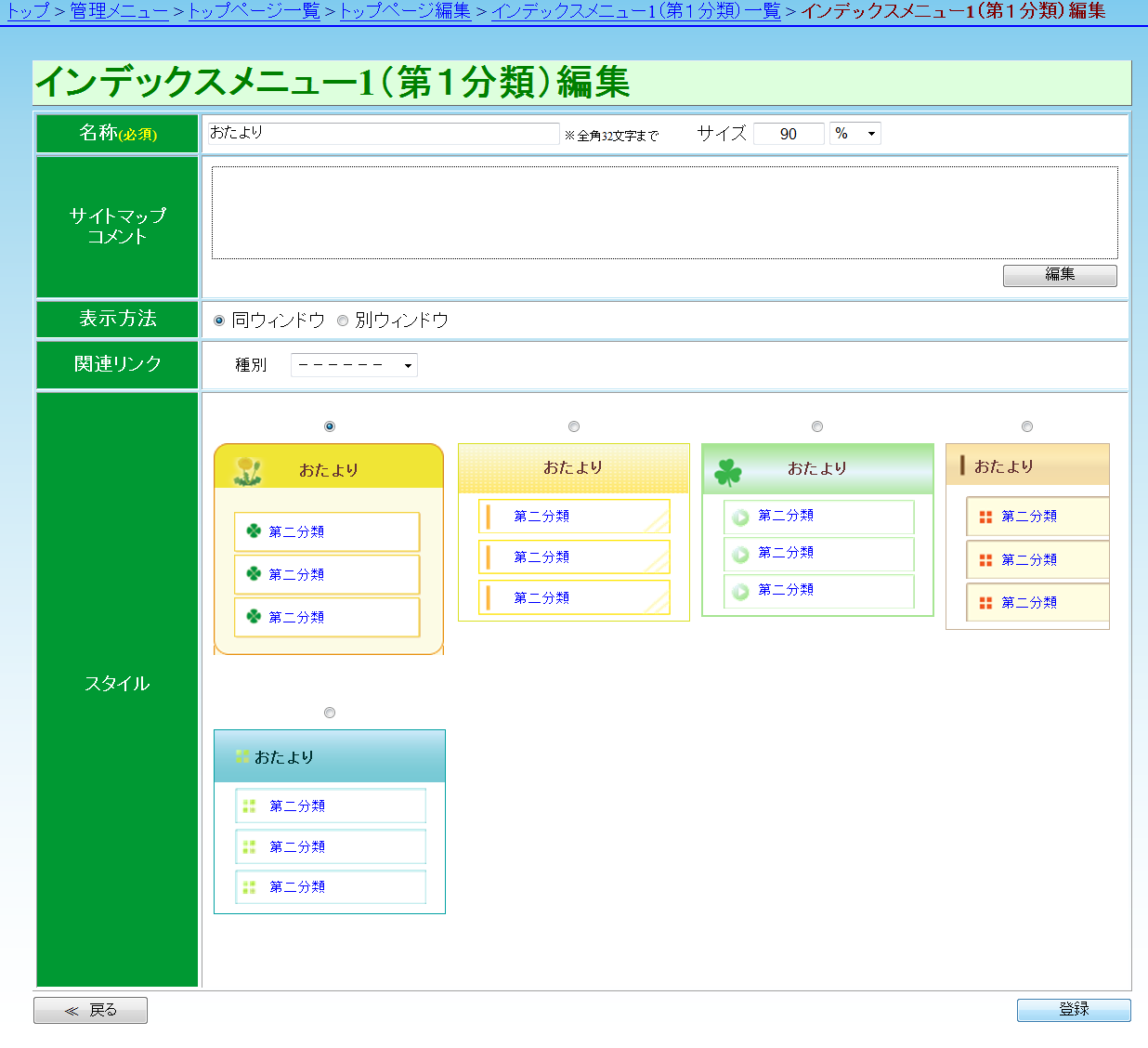Click first play-arrow bullet in green clover style

(x=740, y=517)
